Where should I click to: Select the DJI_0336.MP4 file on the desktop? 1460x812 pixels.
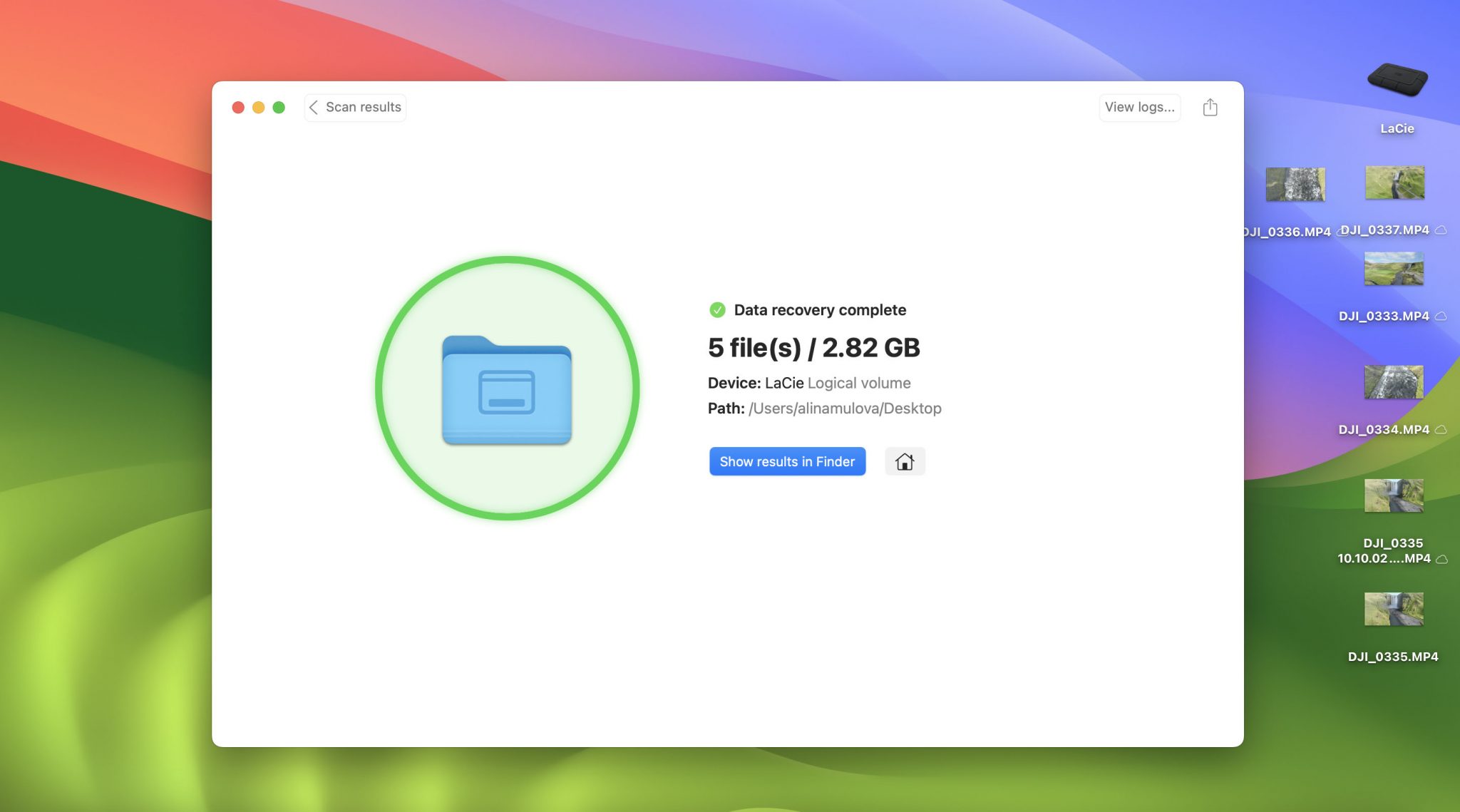(x=1295, y=184)
